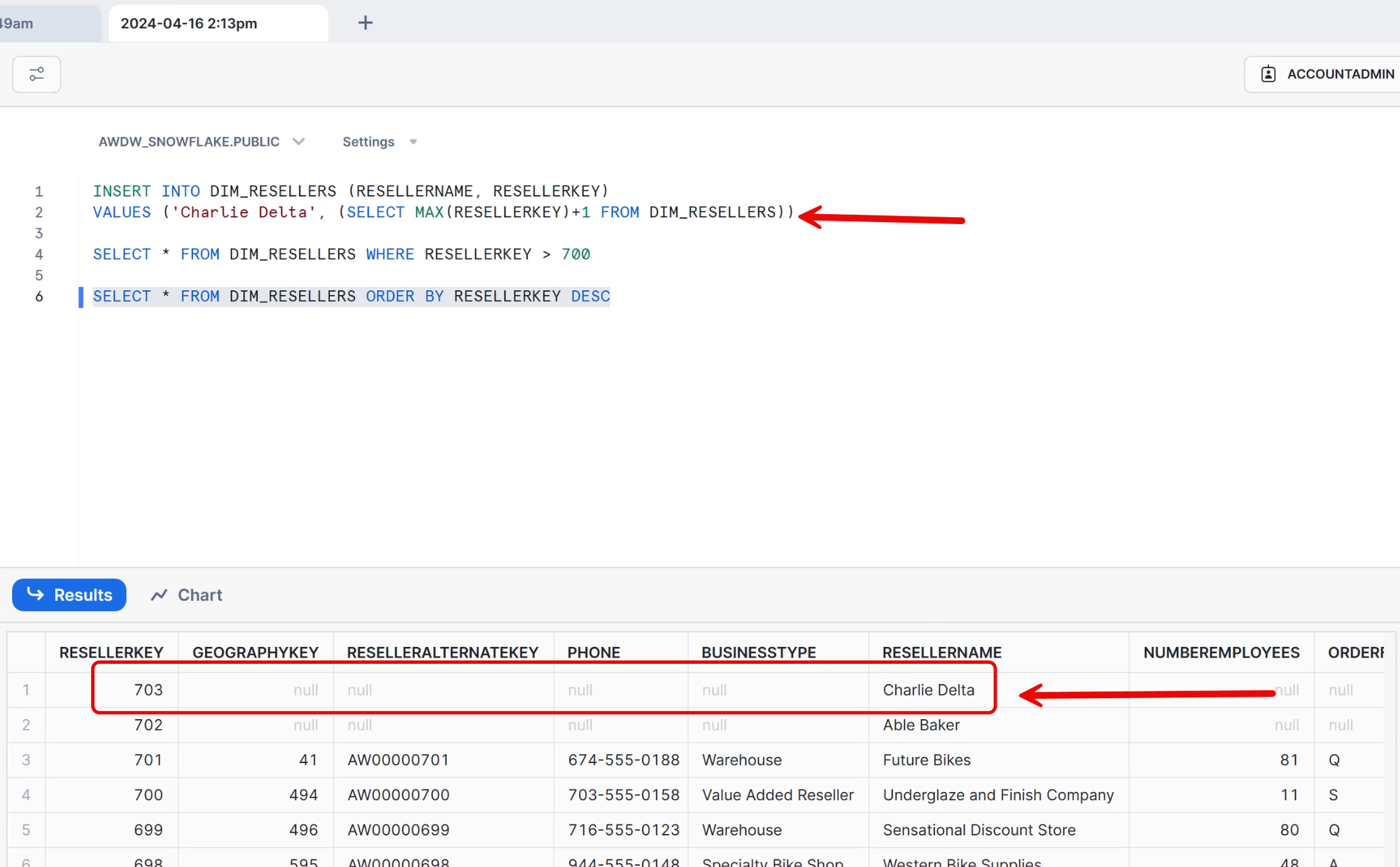Click the Chart line icon

(159, 595)
